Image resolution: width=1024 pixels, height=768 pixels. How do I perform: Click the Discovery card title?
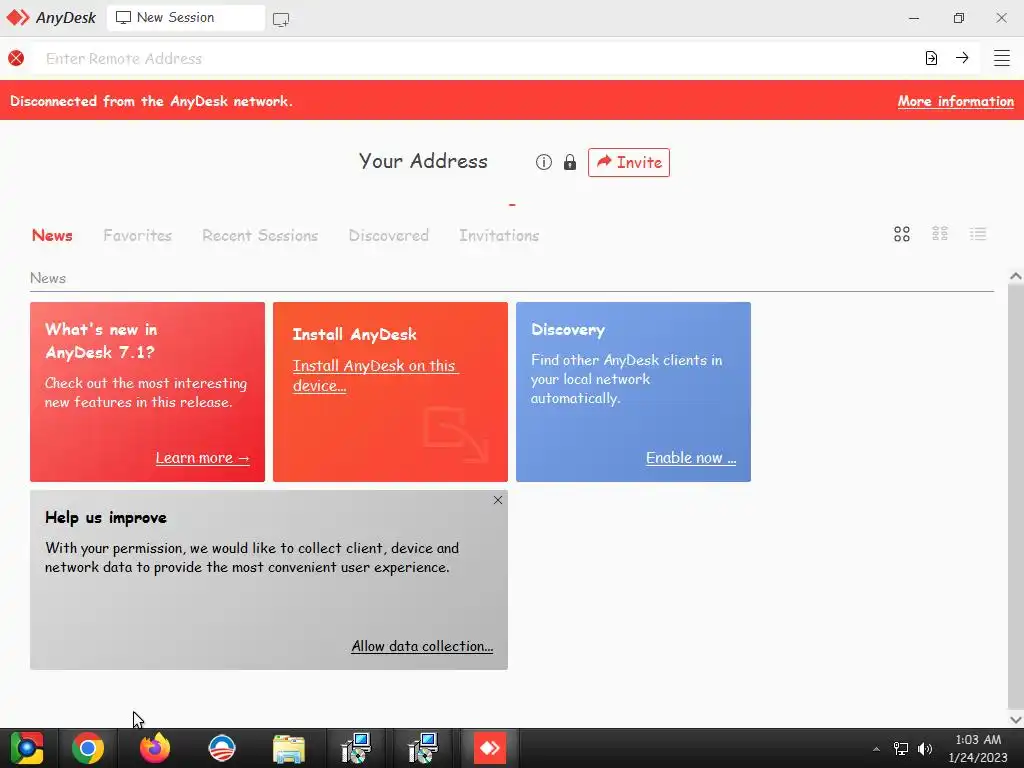(568, 330)
